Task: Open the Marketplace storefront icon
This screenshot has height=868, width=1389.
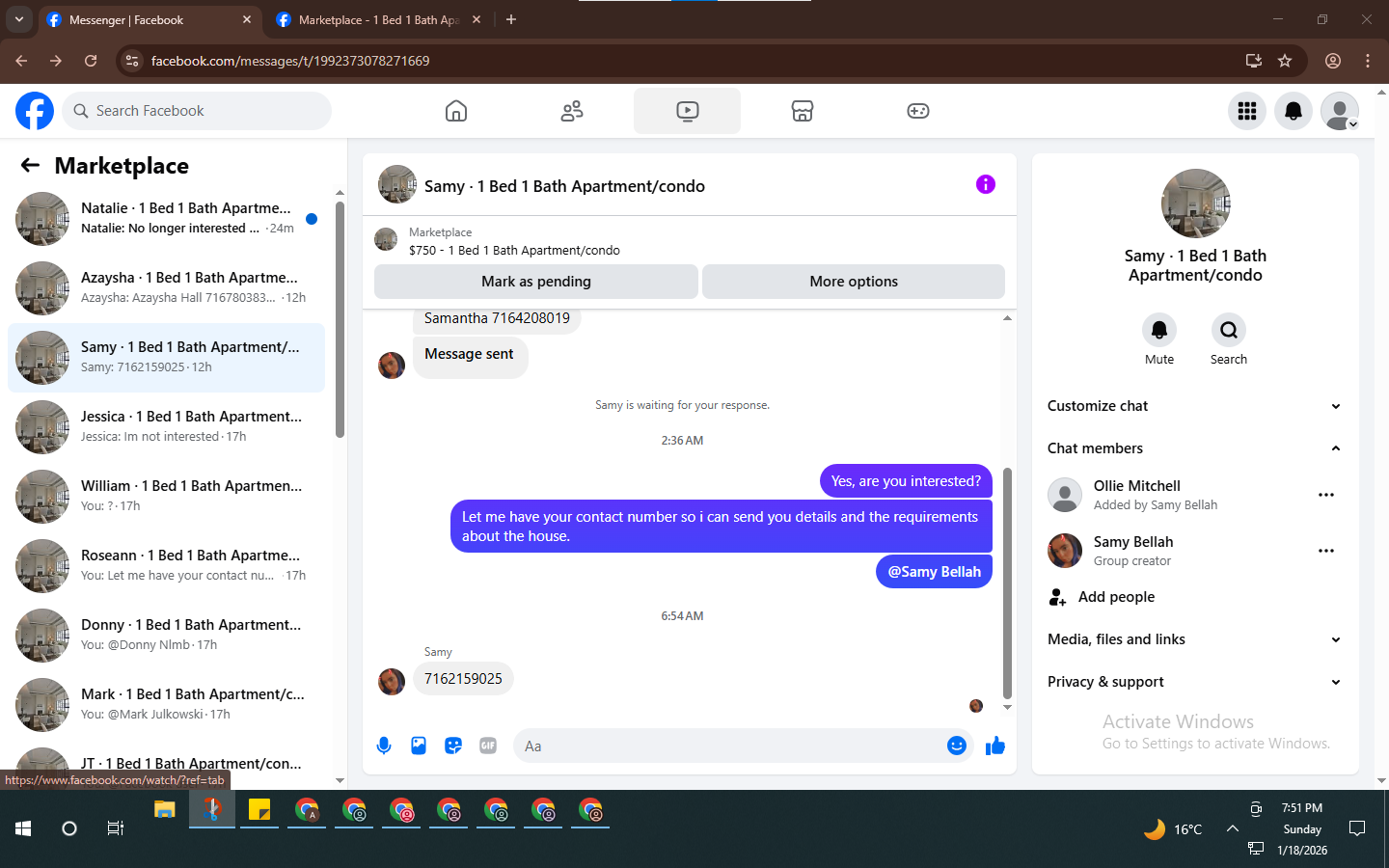Action: click(x=803, y=111)
